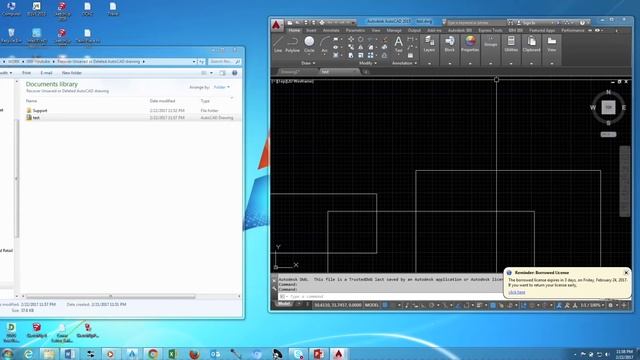Open Google Chrome from the taskbar
This screenshot has height=360, width=640.
153,354
